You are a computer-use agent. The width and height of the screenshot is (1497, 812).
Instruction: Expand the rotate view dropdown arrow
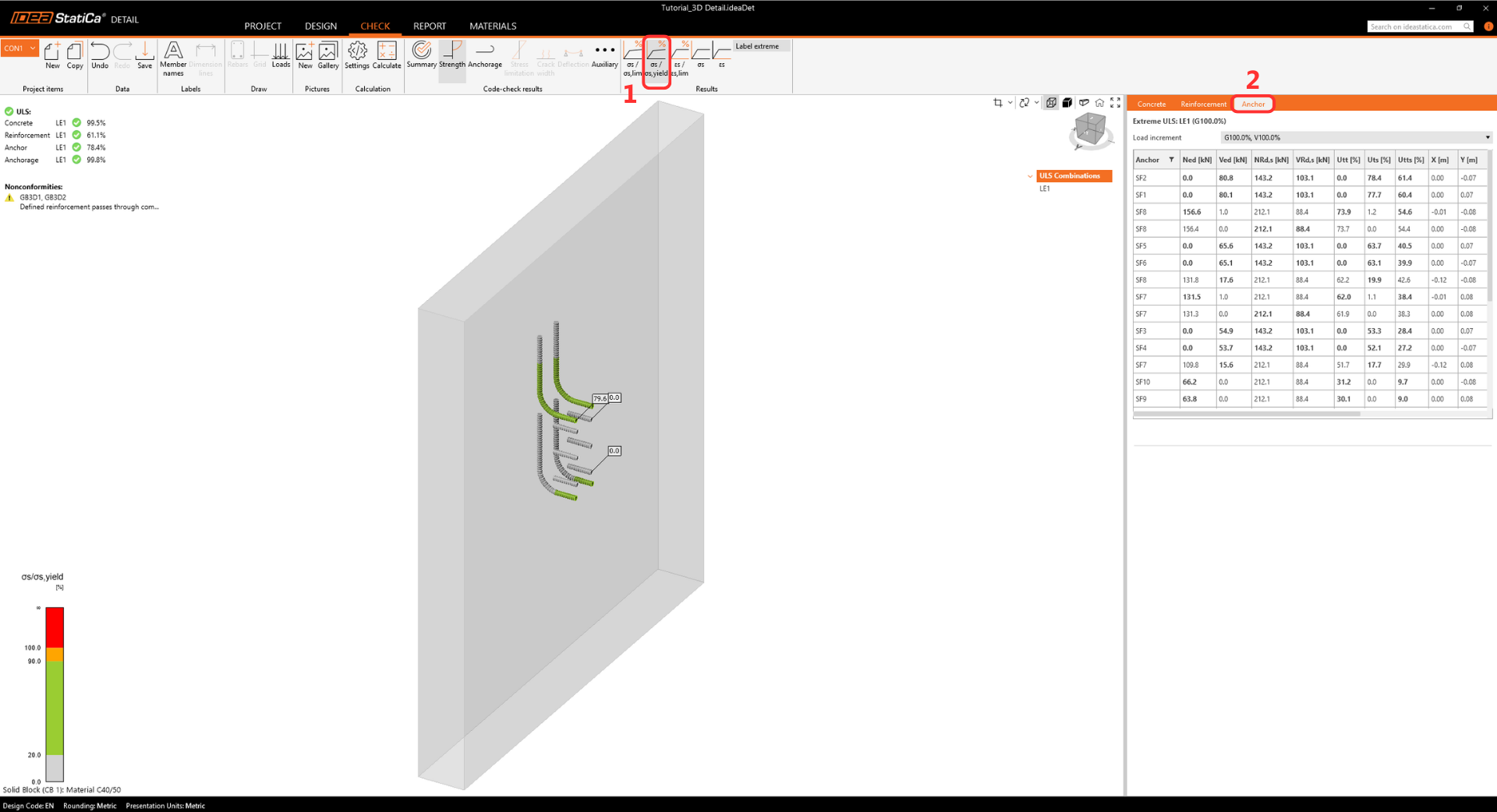coord(1036,103)
